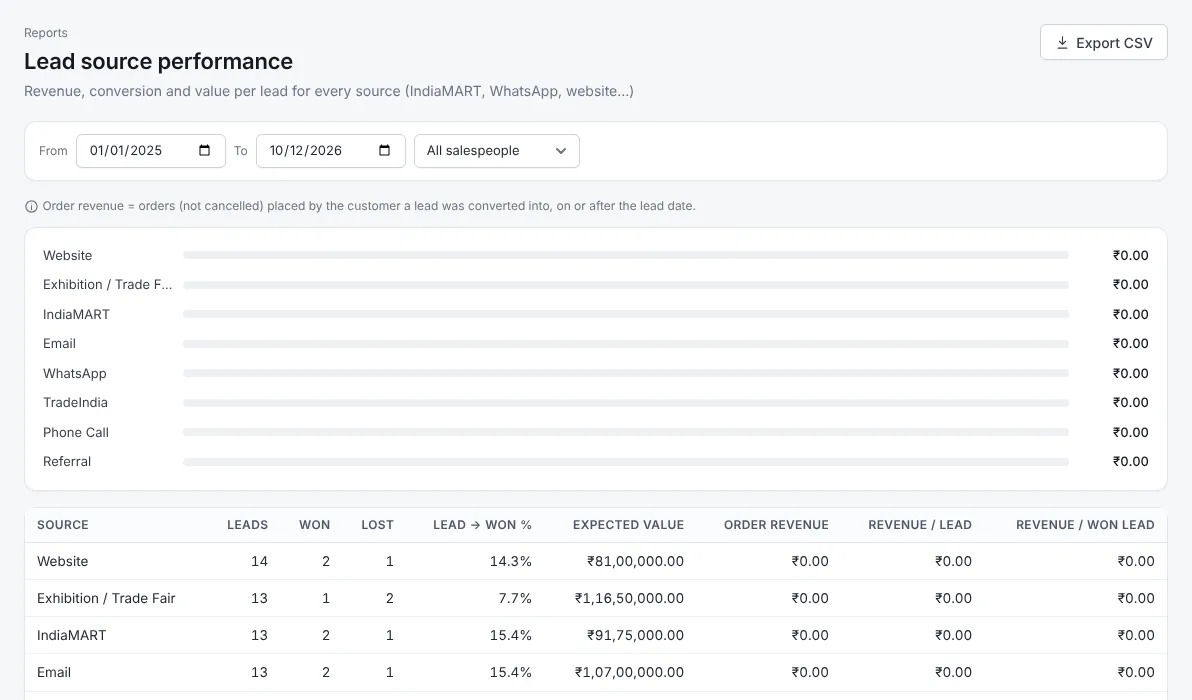Click the SOURCE column header
Image resolution: width=1192 pixels, height=700 pixels.
pyautogui.click(x=62, y=524)
